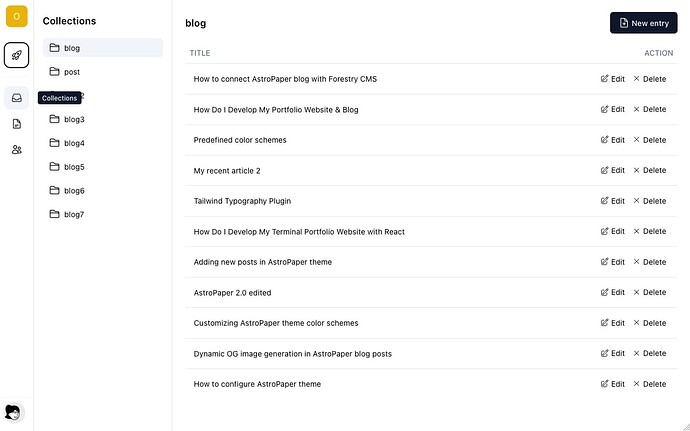690x431 pixels.
Task: Edit the Tailwind Typography Plugin entry
Action: (613, 201)
